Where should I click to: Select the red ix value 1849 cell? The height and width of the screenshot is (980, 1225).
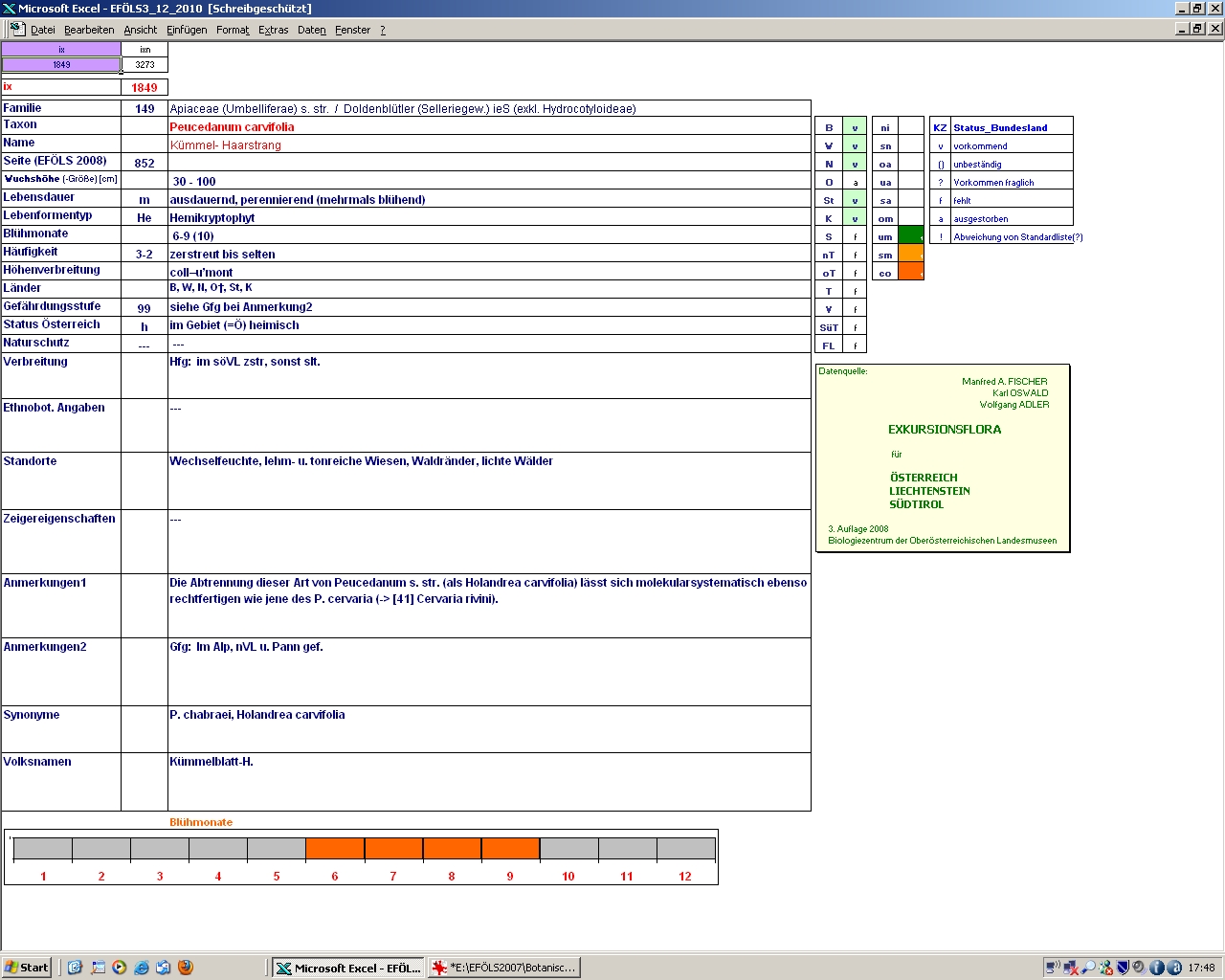pyautogui.click(x=145, y=87)
